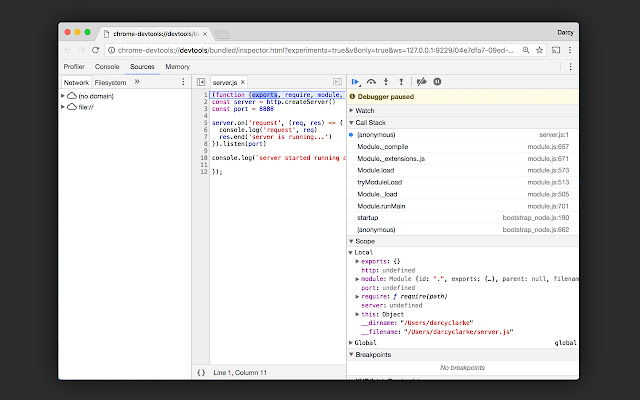Switch to the Console tab
Image resolution: width=640 pixels, height=400 pixels.
point(107,67)
